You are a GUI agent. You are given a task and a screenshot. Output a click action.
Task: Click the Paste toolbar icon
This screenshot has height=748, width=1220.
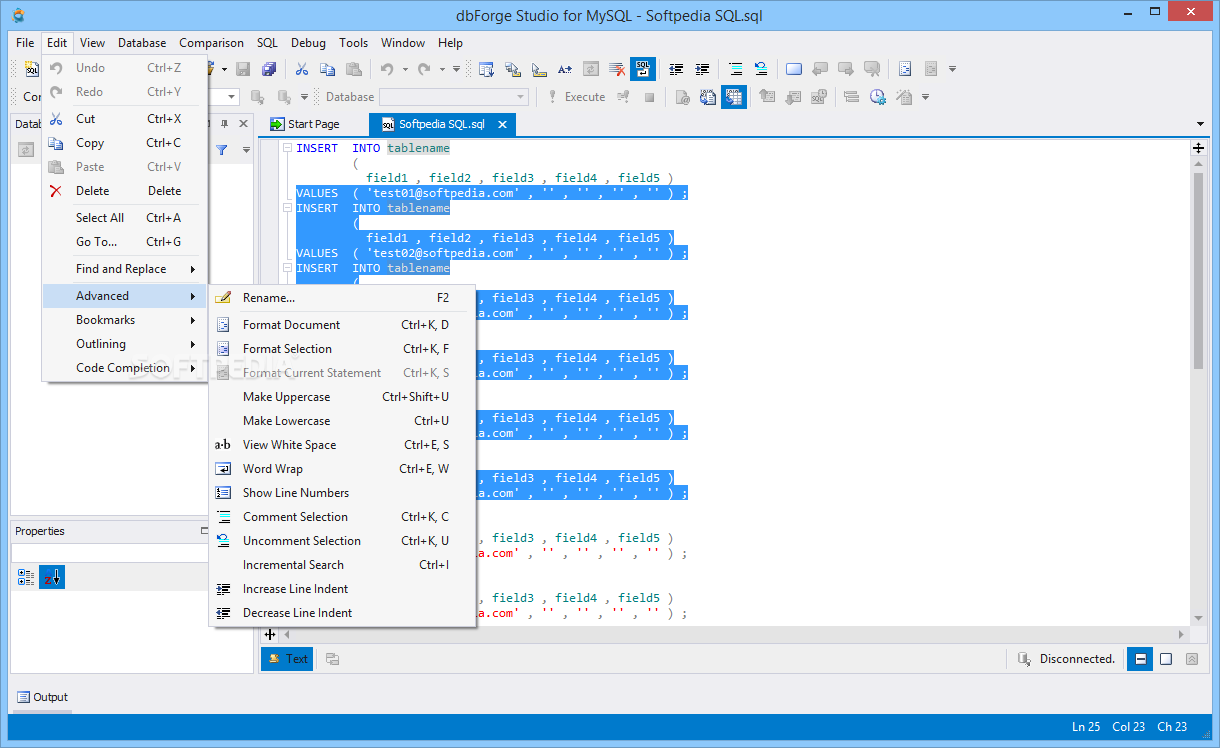[x=353, y=69]
